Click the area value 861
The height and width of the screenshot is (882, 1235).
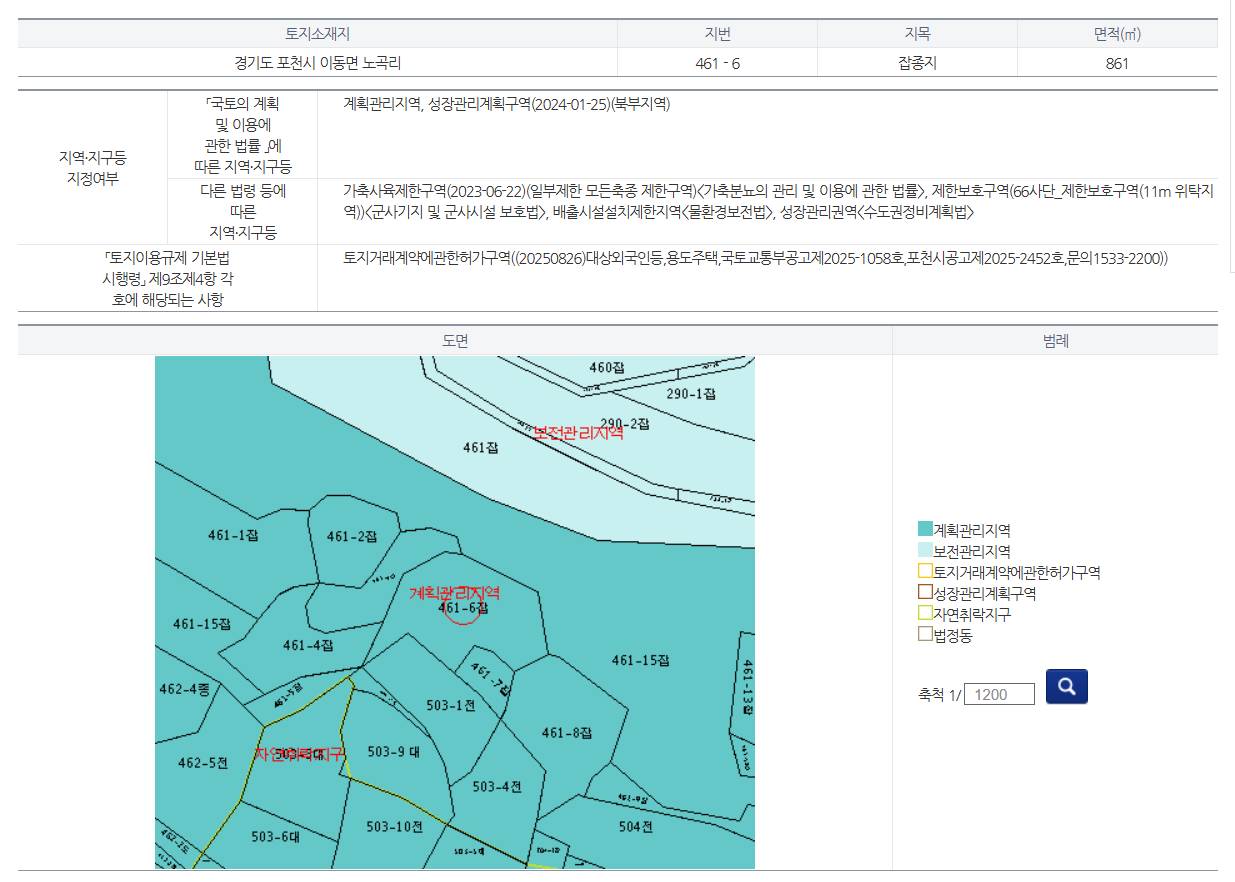coord(1117,63)
